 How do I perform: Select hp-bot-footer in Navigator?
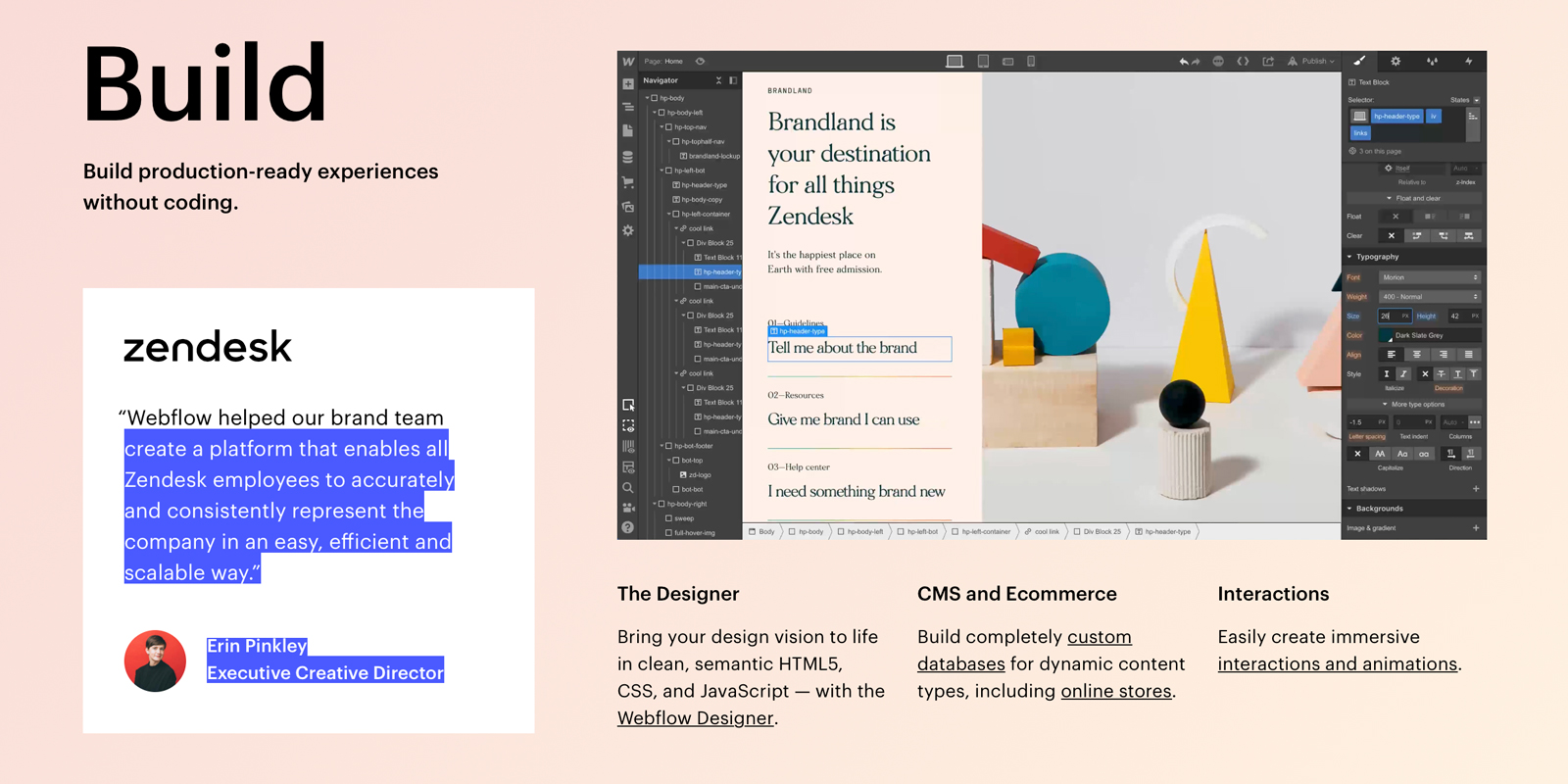(x=690, y=446)
